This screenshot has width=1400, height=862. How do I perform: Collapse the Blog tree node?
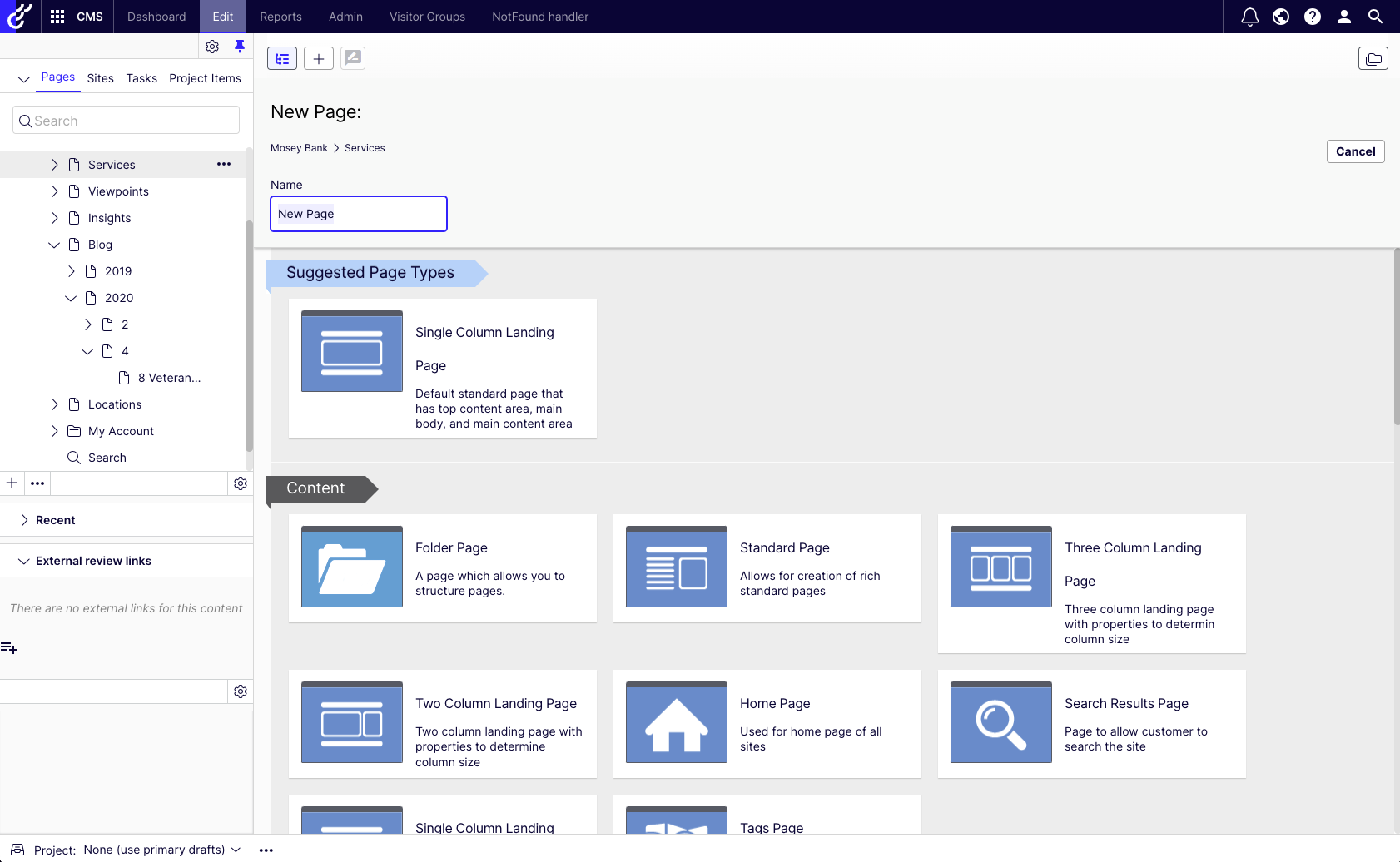[x=55, y=244]
